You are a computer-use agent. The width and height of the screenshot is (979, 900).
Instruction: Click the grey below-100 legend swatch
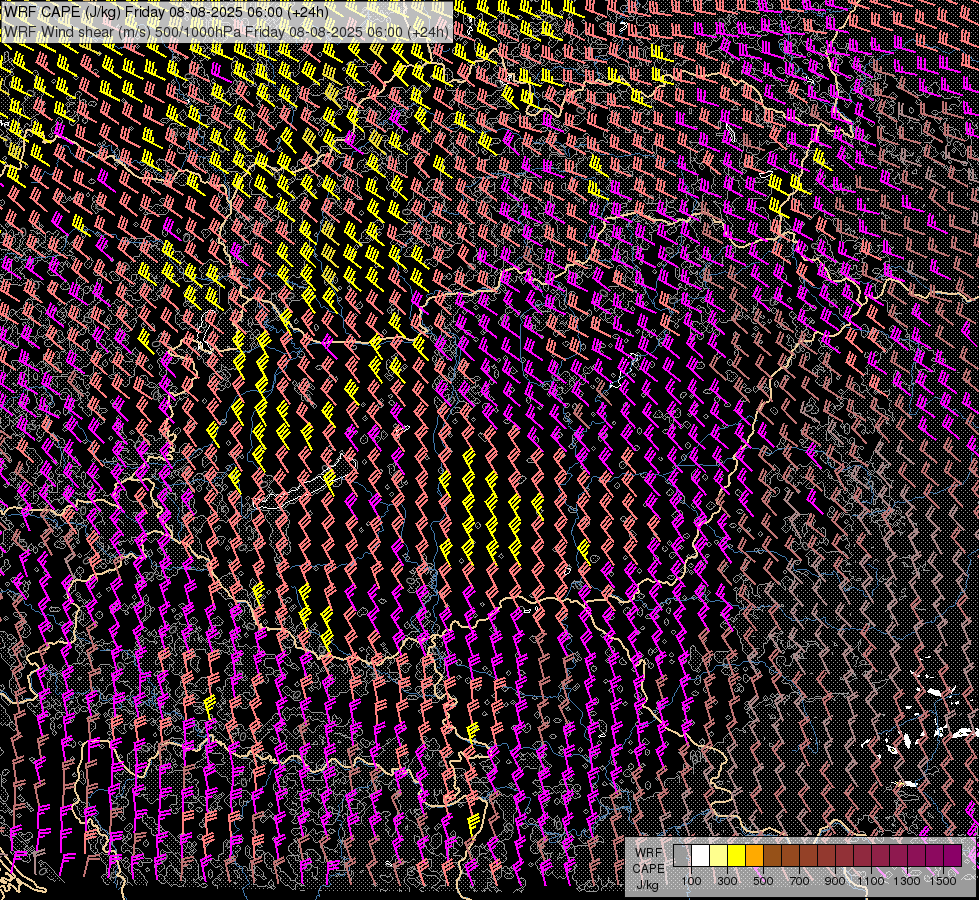[x=682, y=855]
